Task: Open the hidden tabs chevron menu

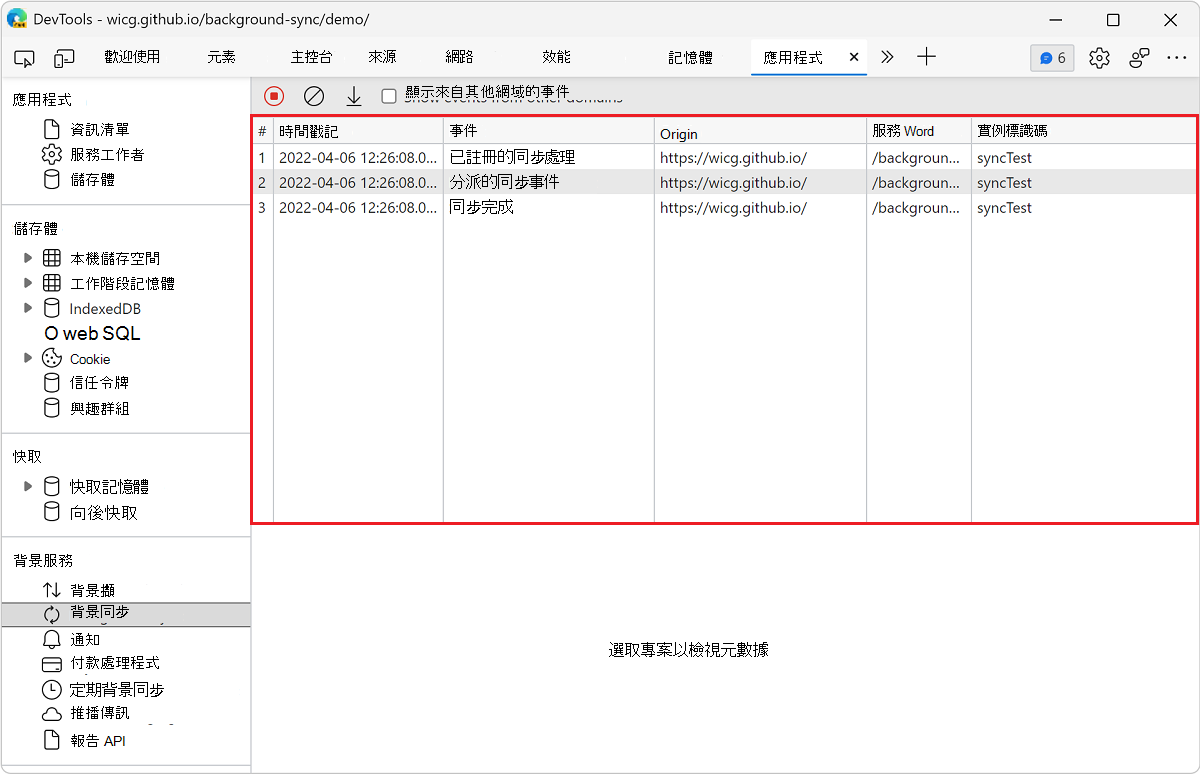Action: (887, 57)
